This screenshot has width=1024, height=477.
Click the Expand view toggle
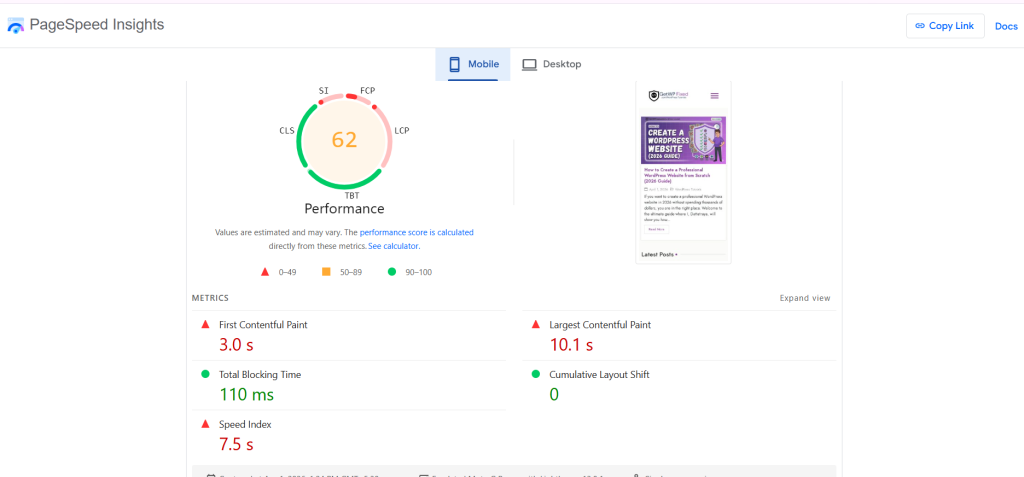click(x=805, y=298)
